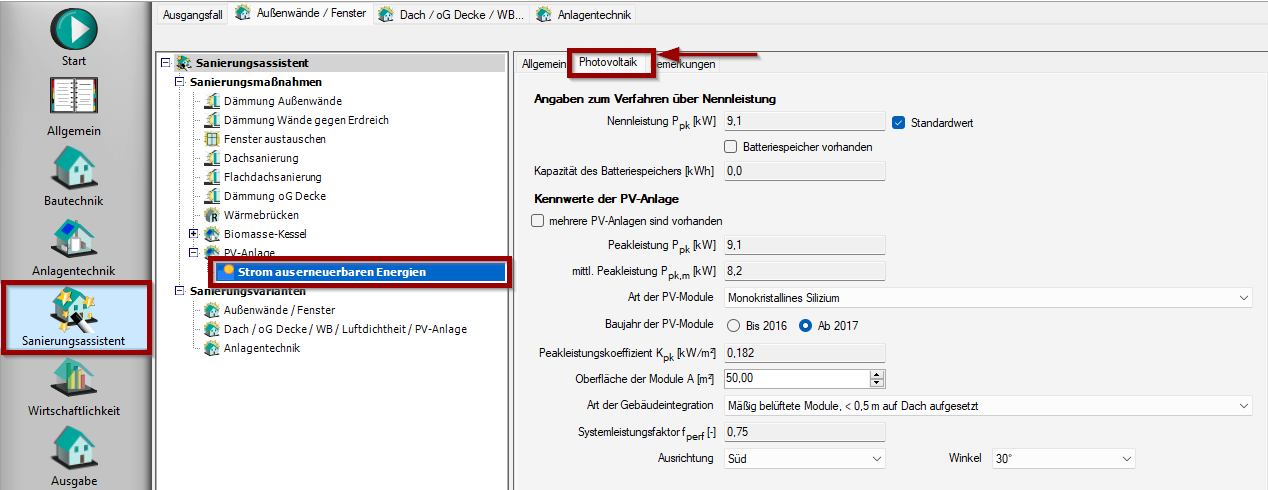Open the Allgemein sub-tab in panel

click(544, 63)
